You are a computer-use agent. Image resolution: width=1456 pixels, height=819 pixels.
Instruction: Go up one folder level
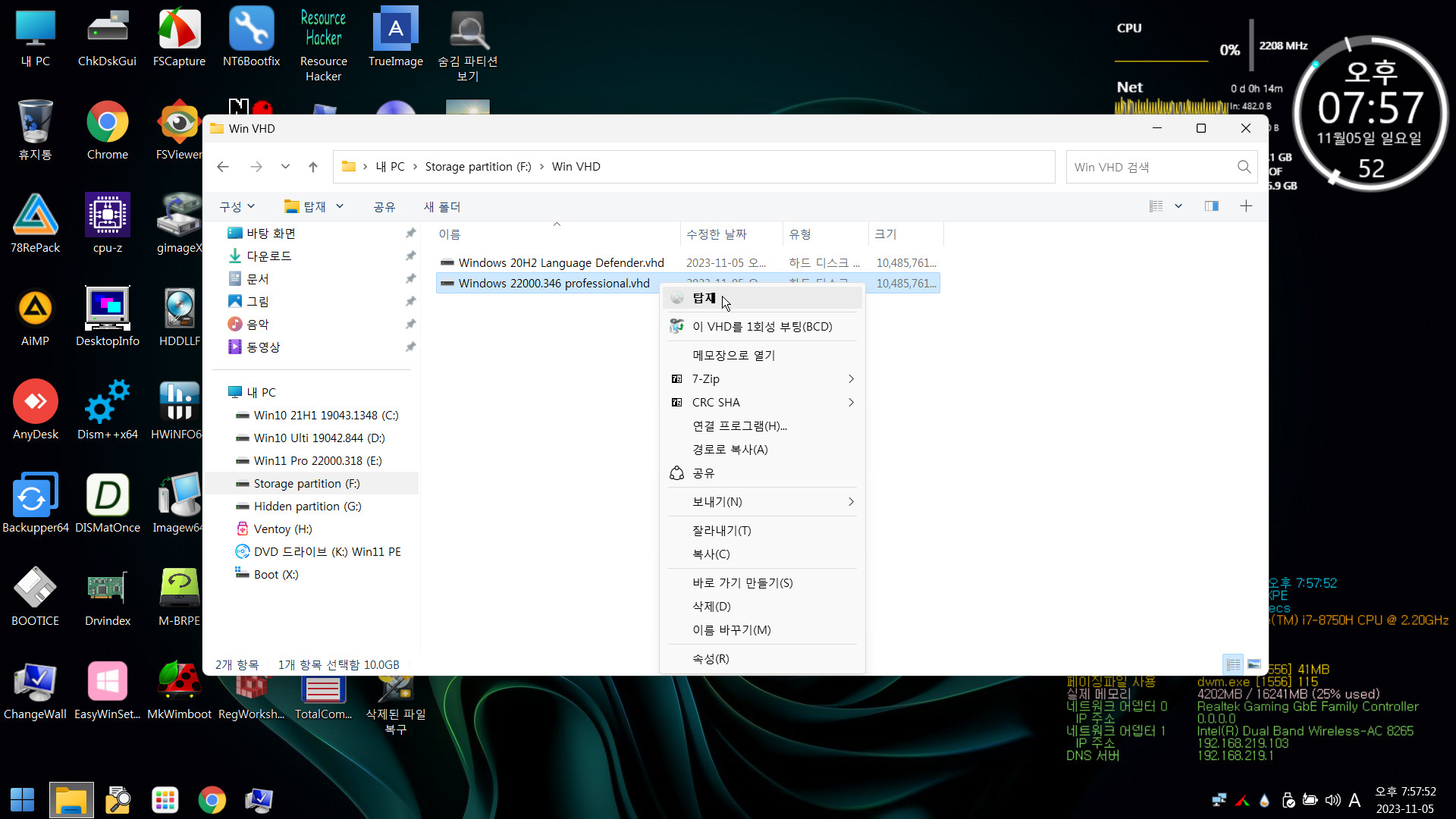point(313,167)
